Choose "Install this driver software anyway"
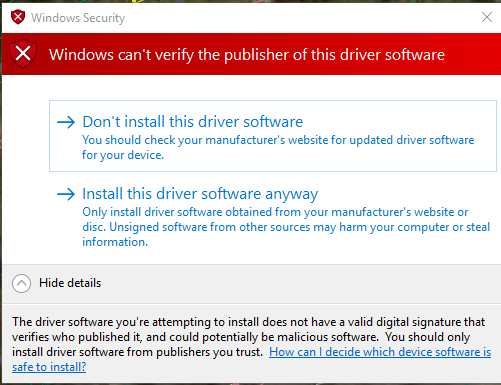Viewport: 501px width, 385px height. [273, 217]
